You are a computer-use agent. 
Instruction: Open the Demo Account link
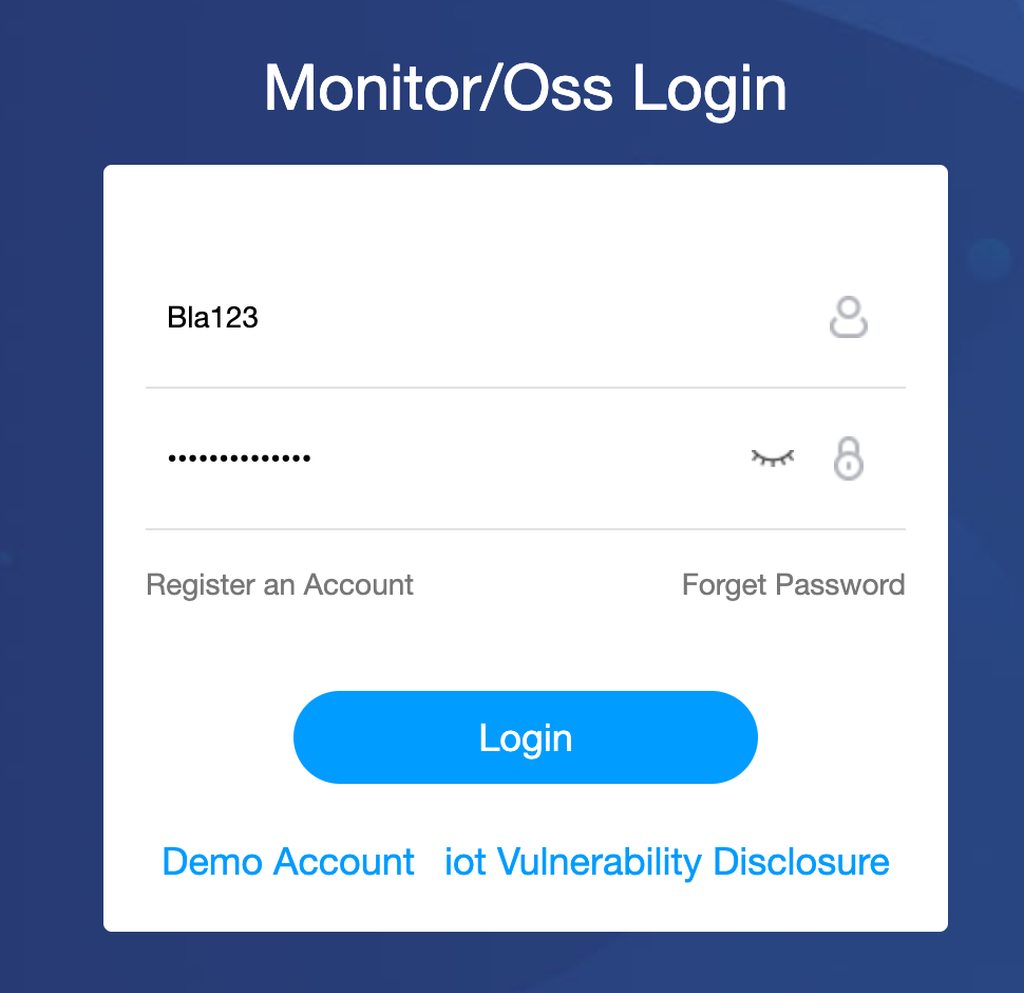[288, 862]
